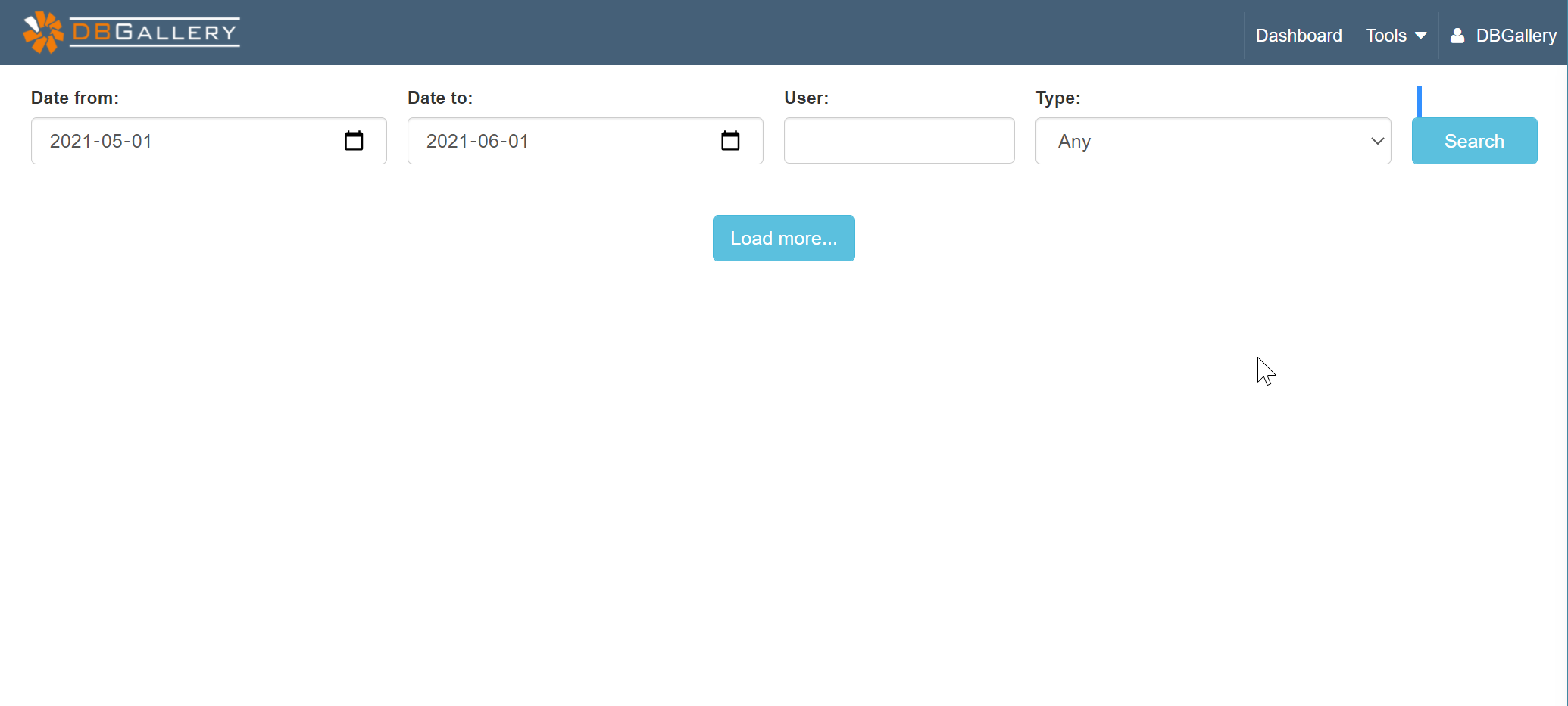Click the User input field
Image resolution: width=1568 pixels, height=706 pixels.
click(x=899, y=140)
